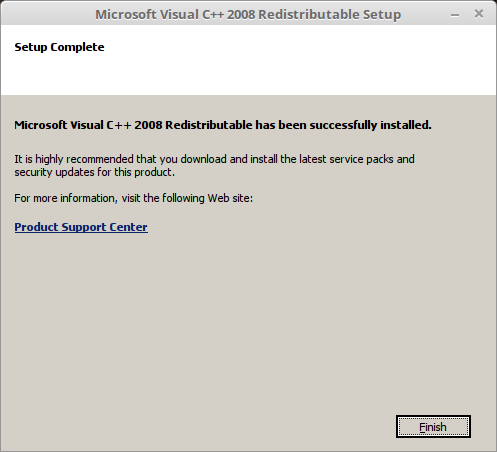Click the white header banner area
Image resolution: width=497 pixels, height=452 pixels.
click(248, 60)
